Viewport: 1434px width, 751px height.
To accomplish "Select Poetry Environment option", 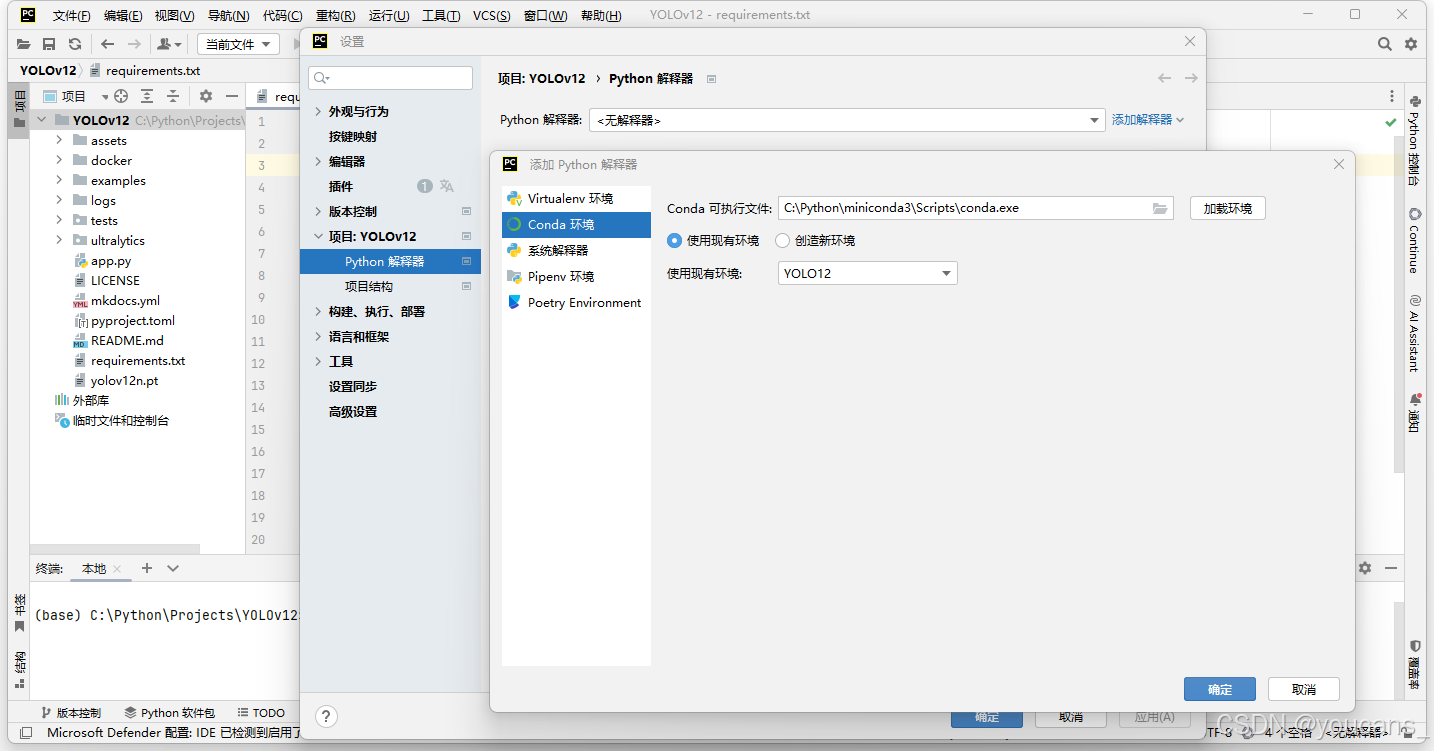I will point(576,302).
